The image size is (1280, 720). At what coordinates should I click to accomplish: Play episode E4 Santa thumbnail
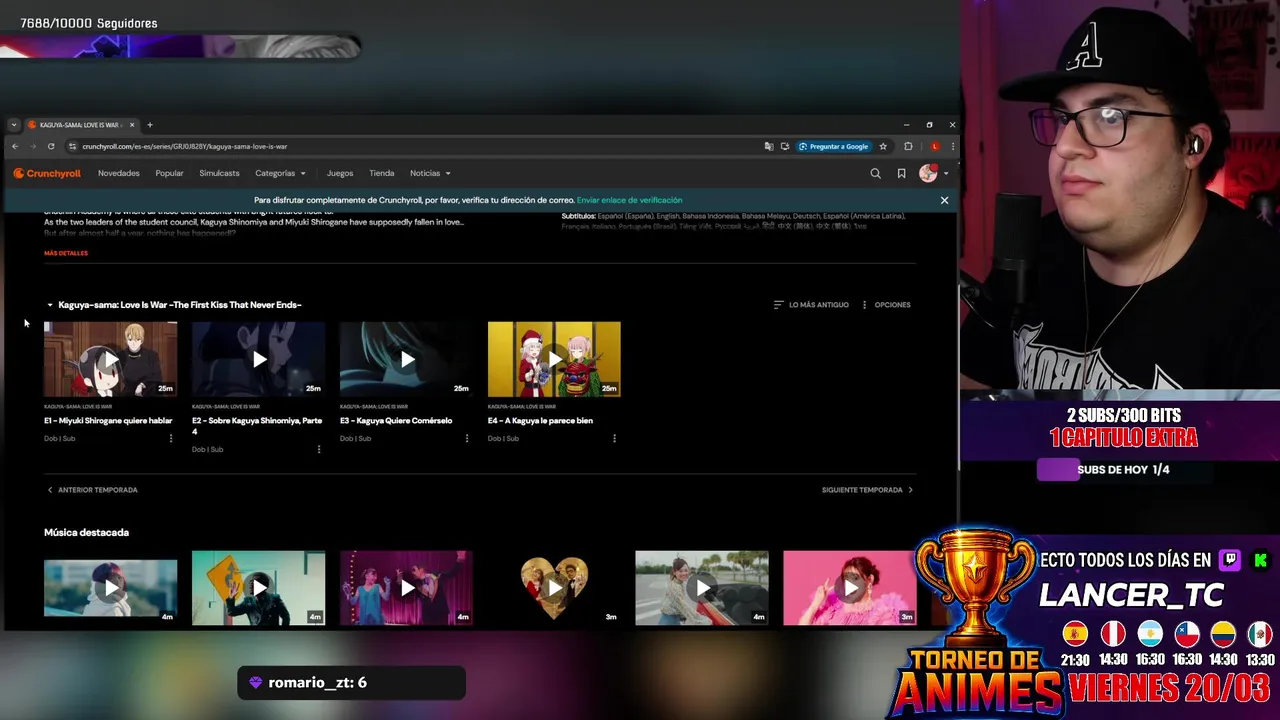tap(554, 359)
